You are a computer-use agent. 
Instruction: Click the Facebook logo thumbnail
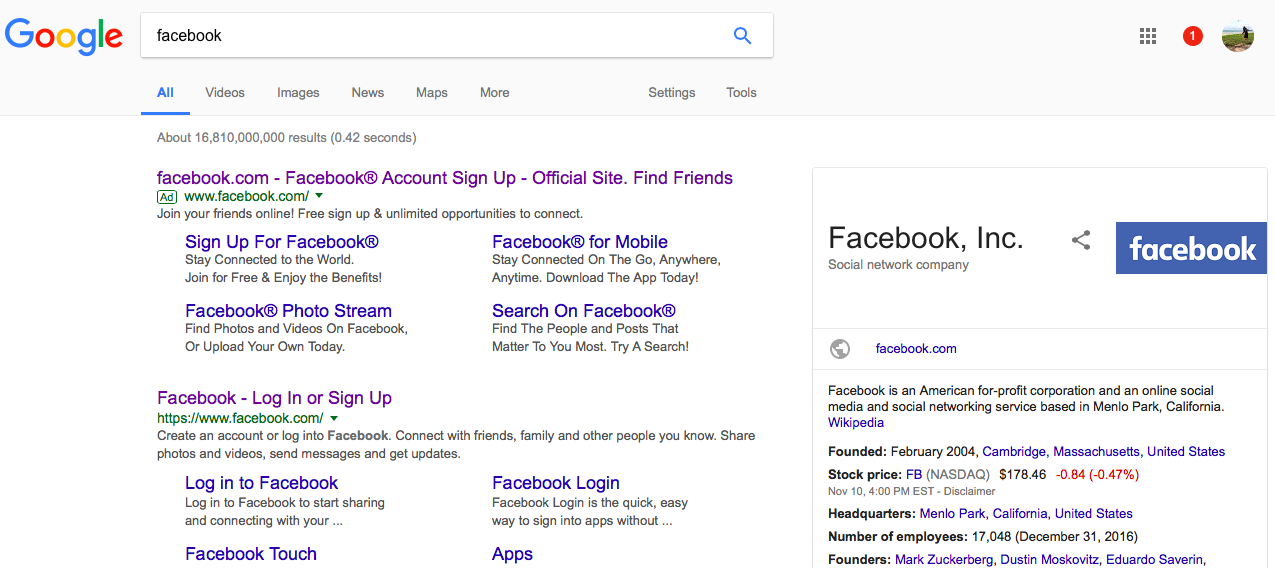(1191, 248)
